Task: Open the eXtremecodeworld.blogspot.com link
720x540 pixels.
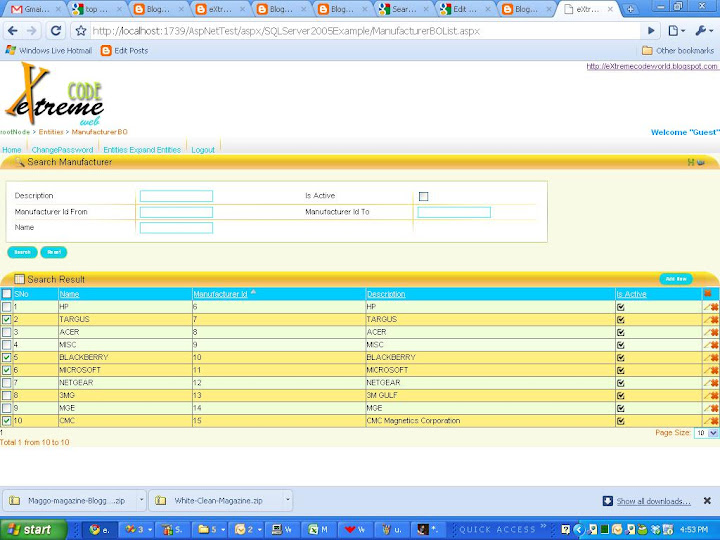Action: tap(652, 66)
